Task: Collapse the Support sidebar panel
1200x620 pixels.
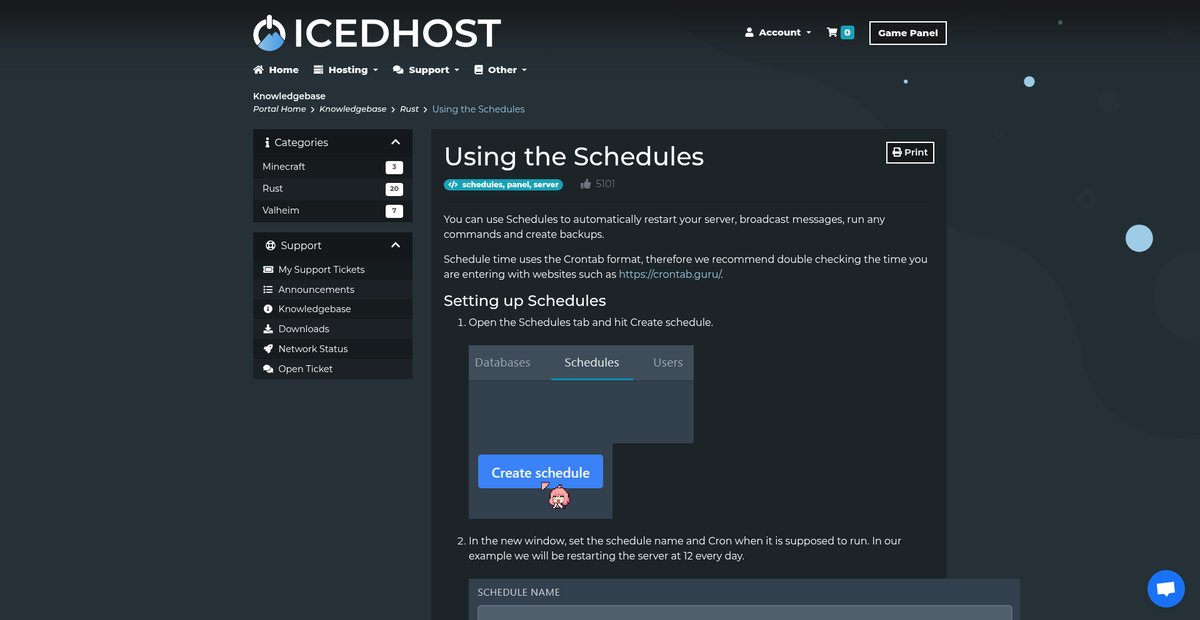Action: (395, 245)
